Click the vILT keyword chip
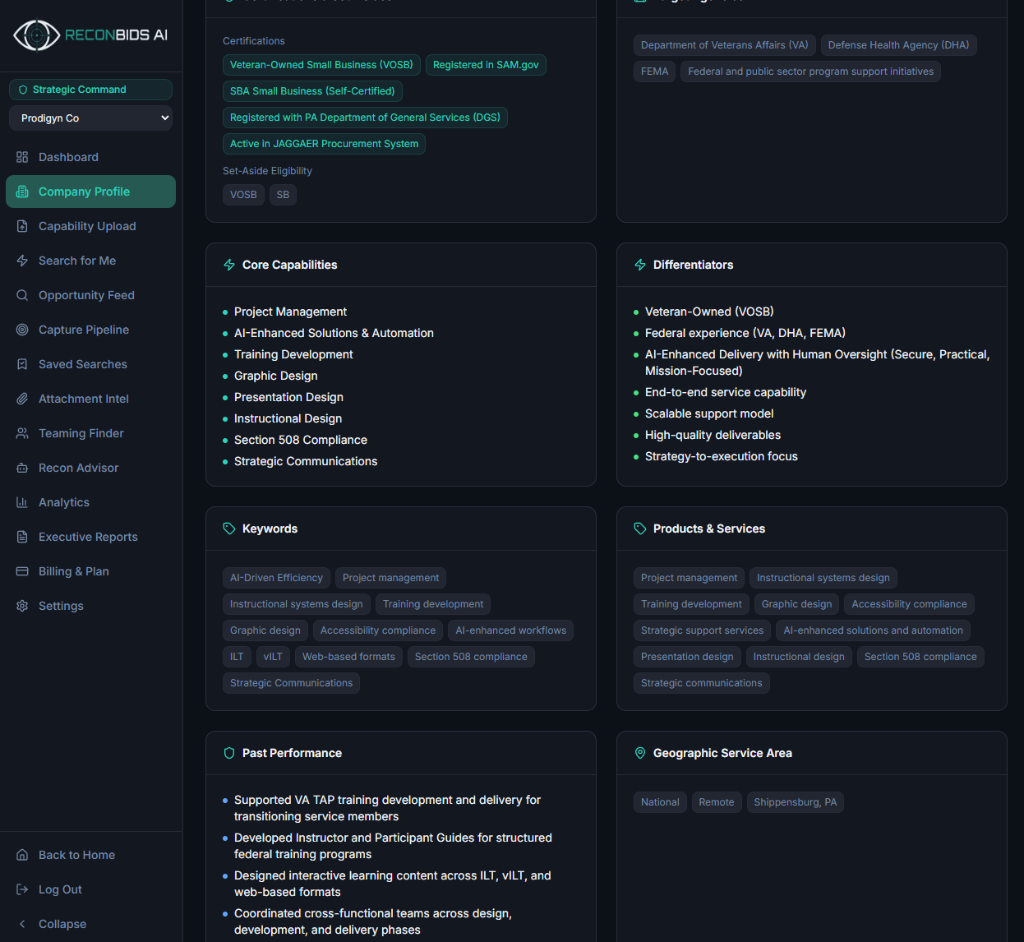Screen dimensions: 1024x942 point(273,657)
